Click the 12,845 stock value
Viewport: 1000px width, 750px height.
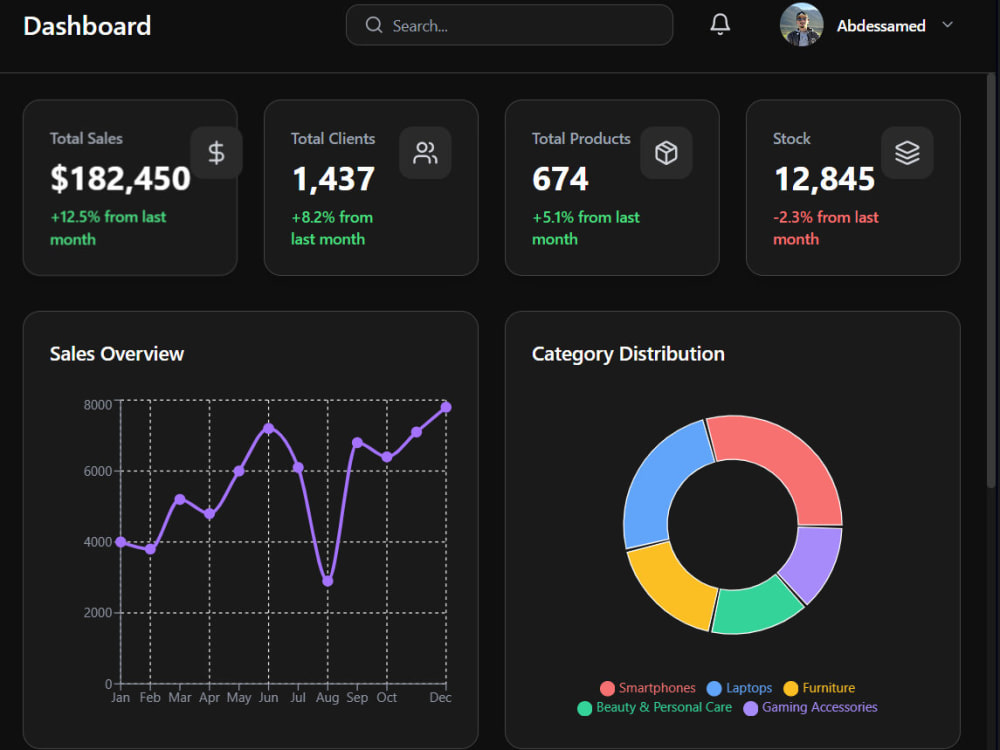pyautogui.click(x=824, y=179)
